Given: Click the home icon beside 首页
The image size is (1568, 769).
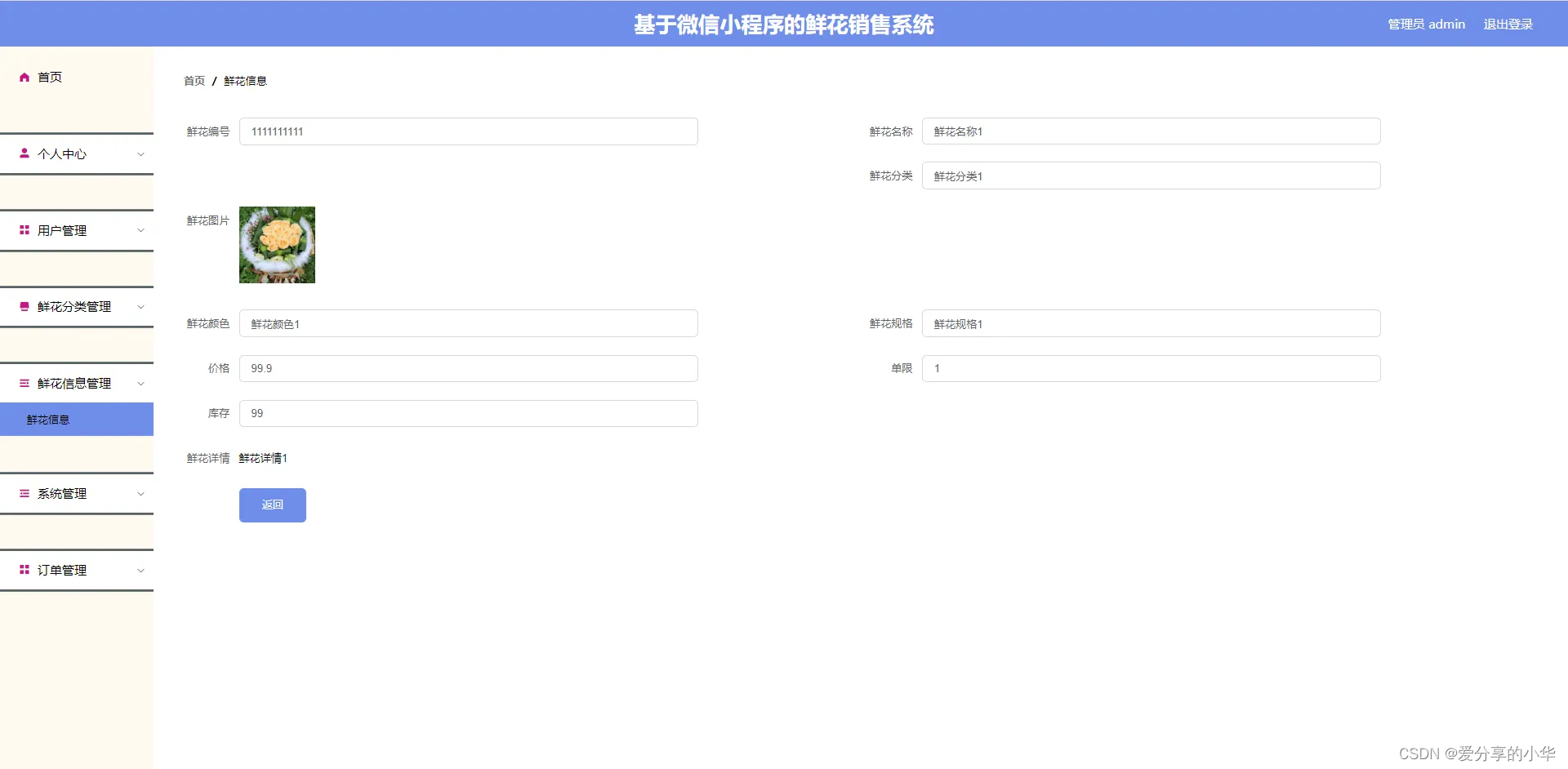Looking at the screenshot, I should [24, 77].
